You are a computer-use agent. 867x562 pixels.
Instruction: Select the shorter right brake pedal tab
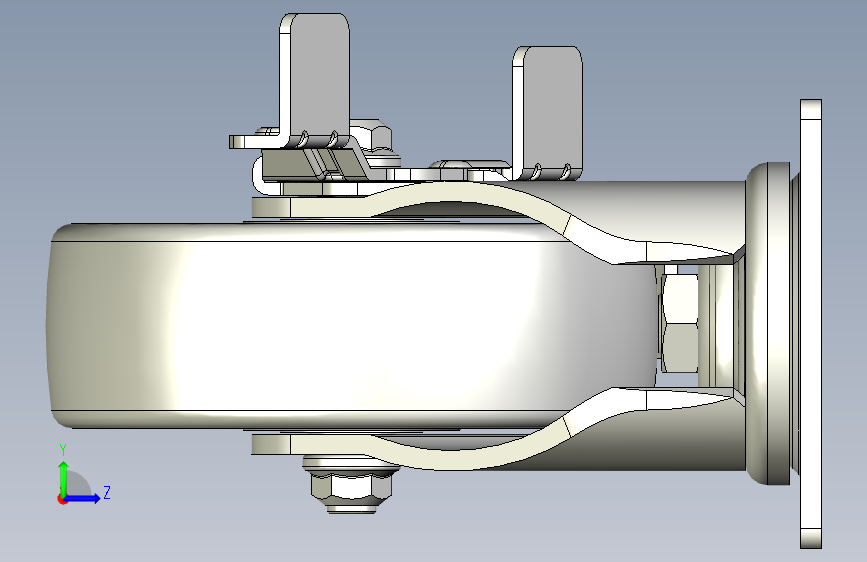[x=547, y=111]
